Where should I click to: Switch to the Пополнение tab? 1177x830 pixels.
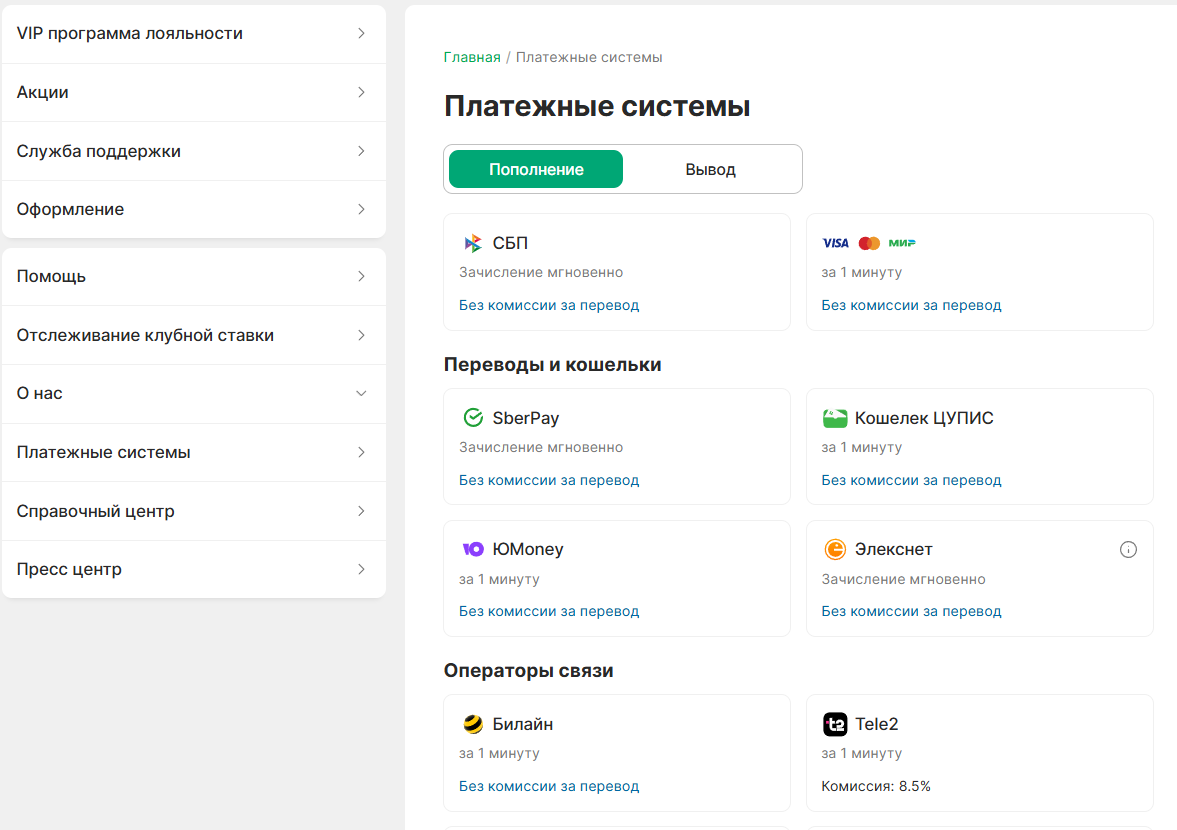(536, 169)
